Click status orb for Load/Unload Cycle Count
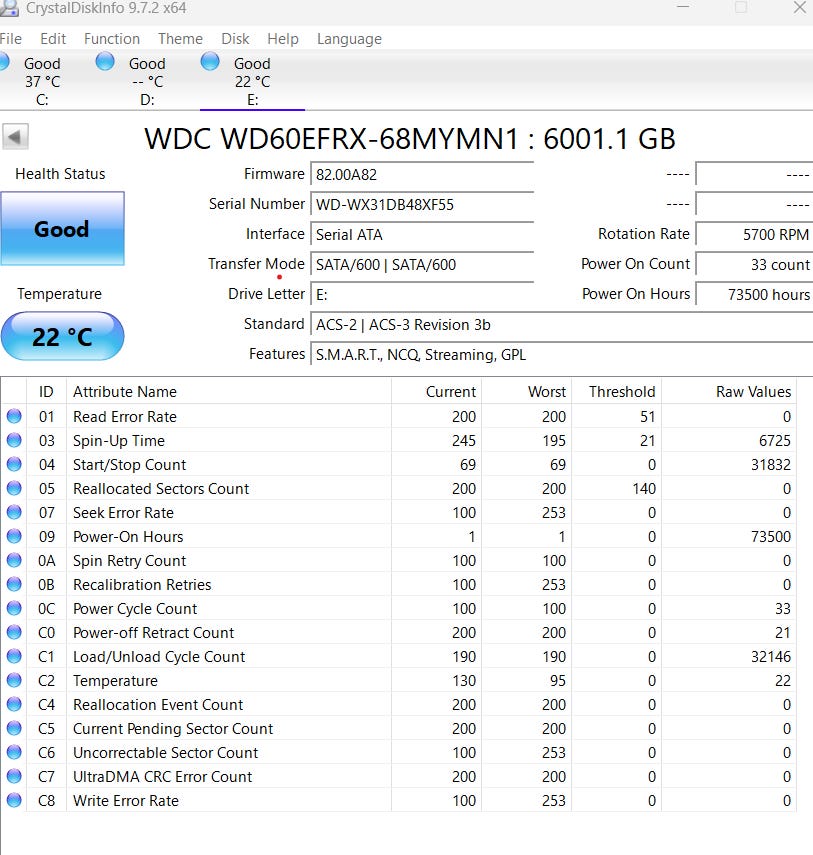The width and height of the screenshot is (813, 855). click(14, 657)
